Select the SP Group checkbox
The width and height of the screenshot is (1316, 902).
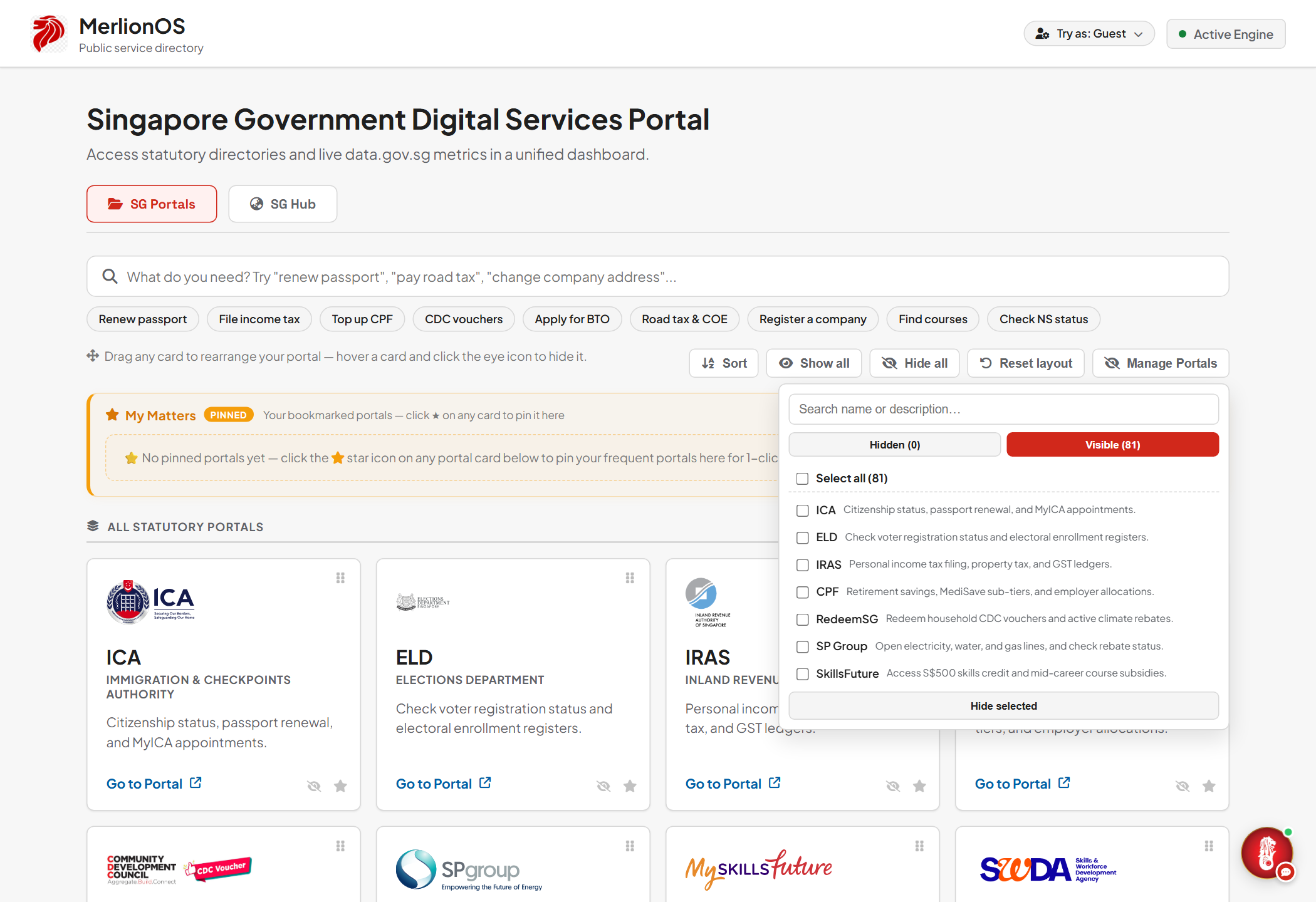802,646
